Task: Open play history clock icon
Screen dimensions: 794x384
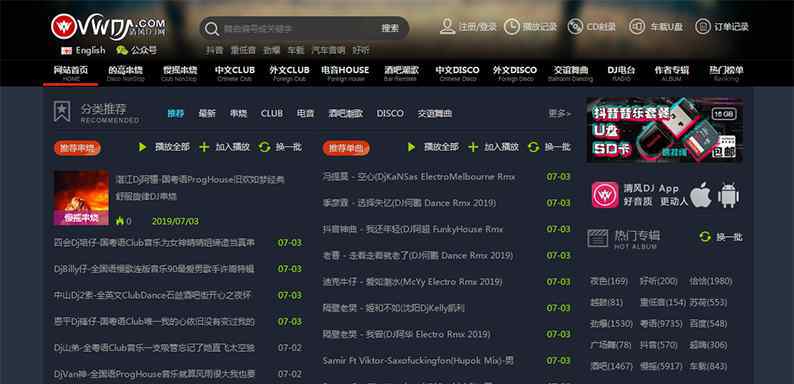Action: tap(511, 26)
